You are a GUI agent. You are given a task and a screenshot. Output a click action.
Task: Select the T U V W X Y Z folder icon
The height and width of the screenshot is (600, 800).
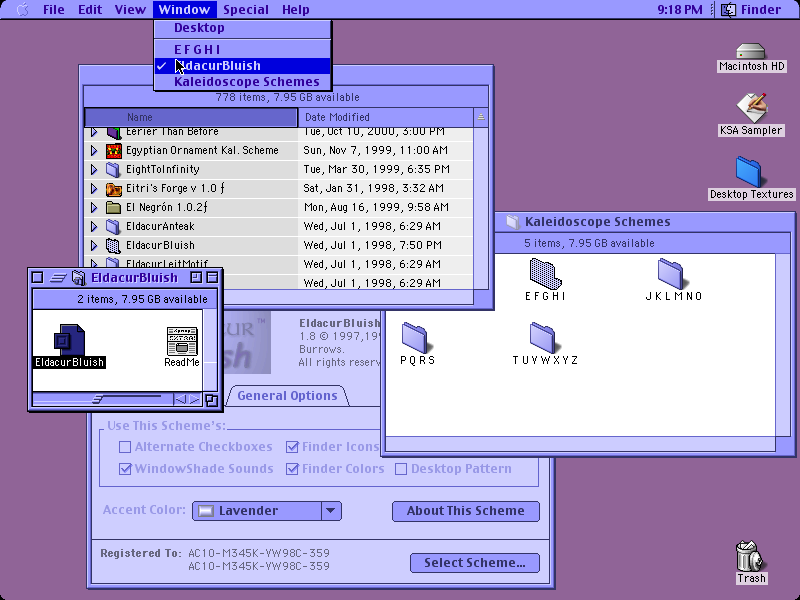tap(543, 337)
